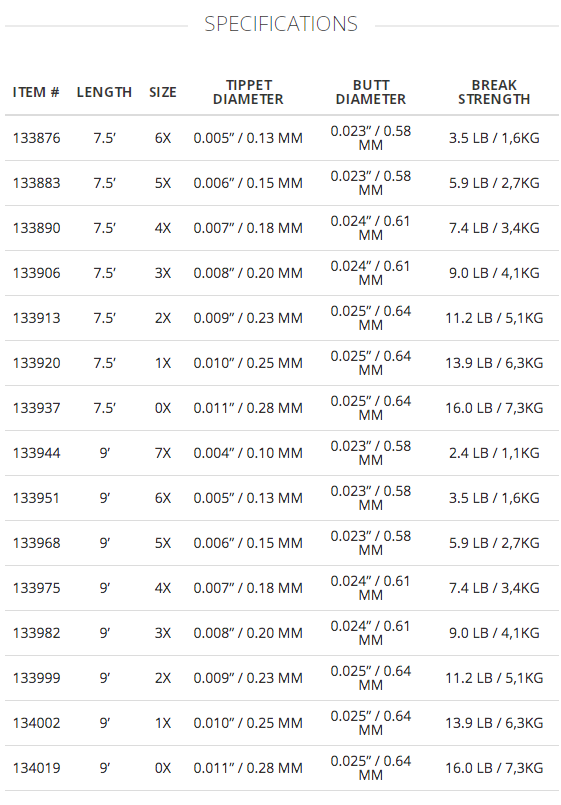Image resolution: width=561 pixels, height=805 pixels.
Task: Select item number 133999
Action: click(36, 678)
